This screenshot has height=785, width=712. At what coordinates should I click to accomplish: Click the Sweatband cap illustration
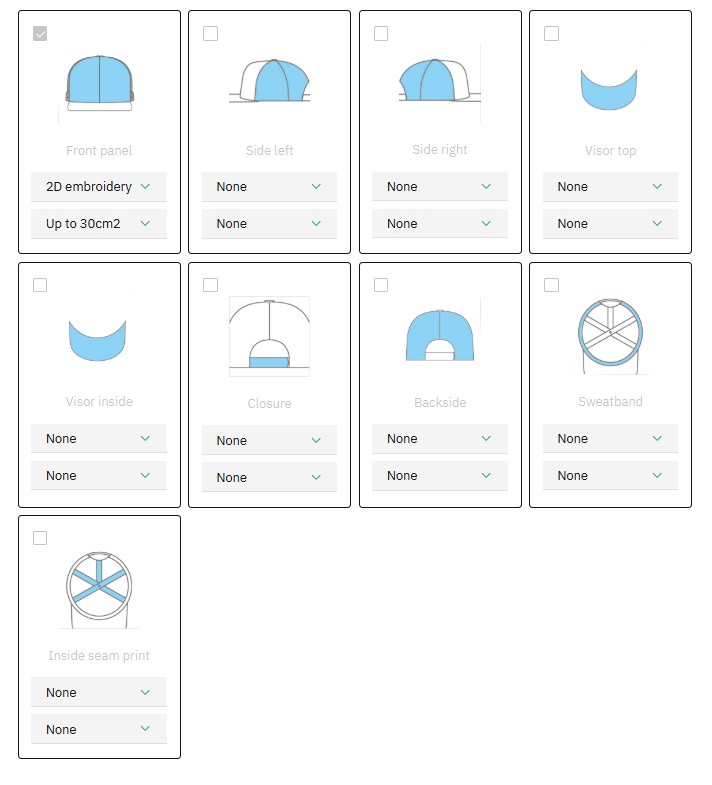click(x=610, y=336)
